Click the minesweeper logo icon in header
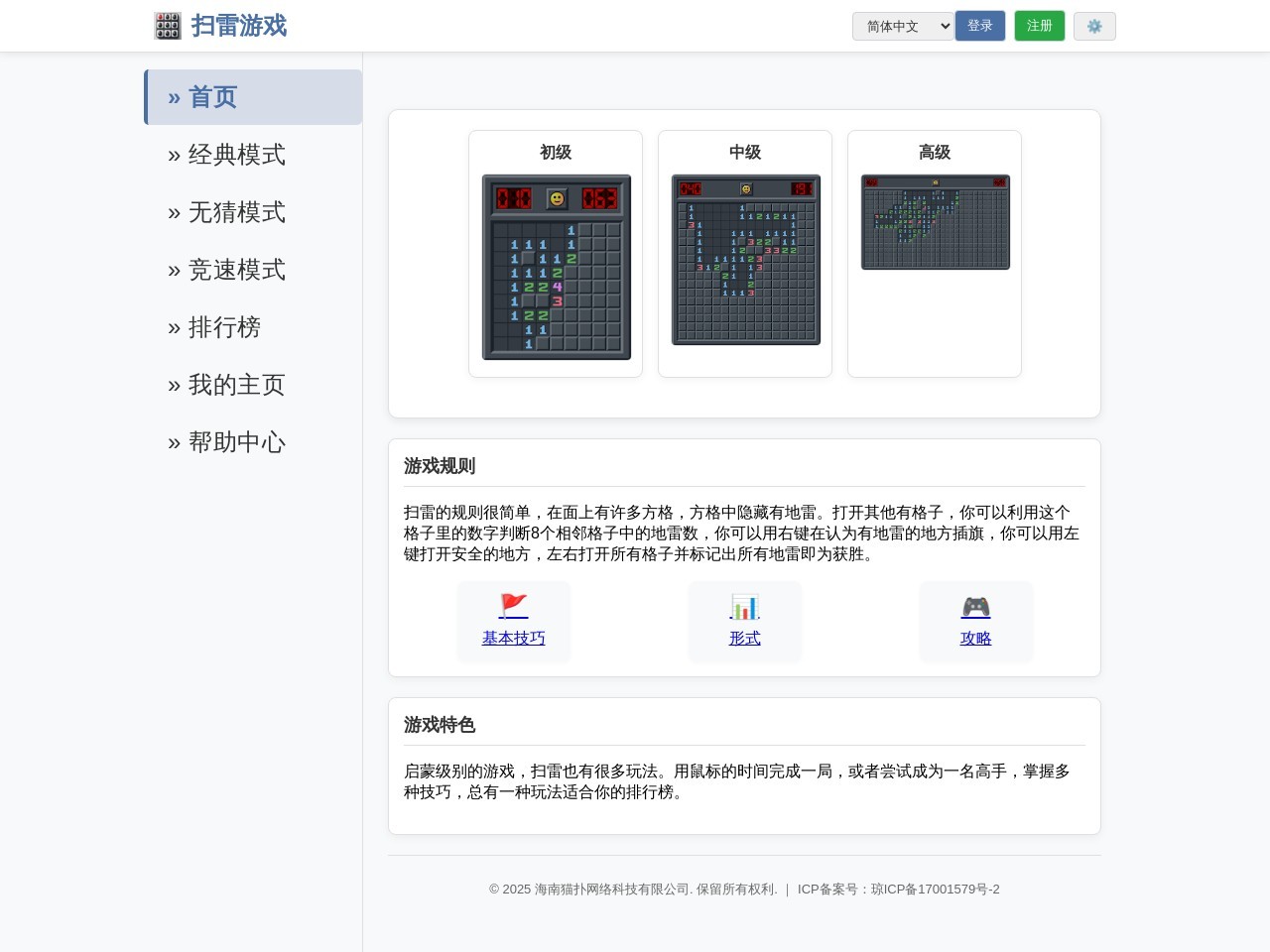Image resolution: width=1270 pixels, height=952 pixels. 168,26
